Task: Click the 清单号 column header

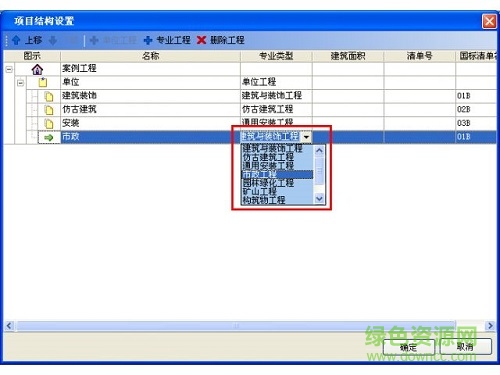Action: point(420,56)
